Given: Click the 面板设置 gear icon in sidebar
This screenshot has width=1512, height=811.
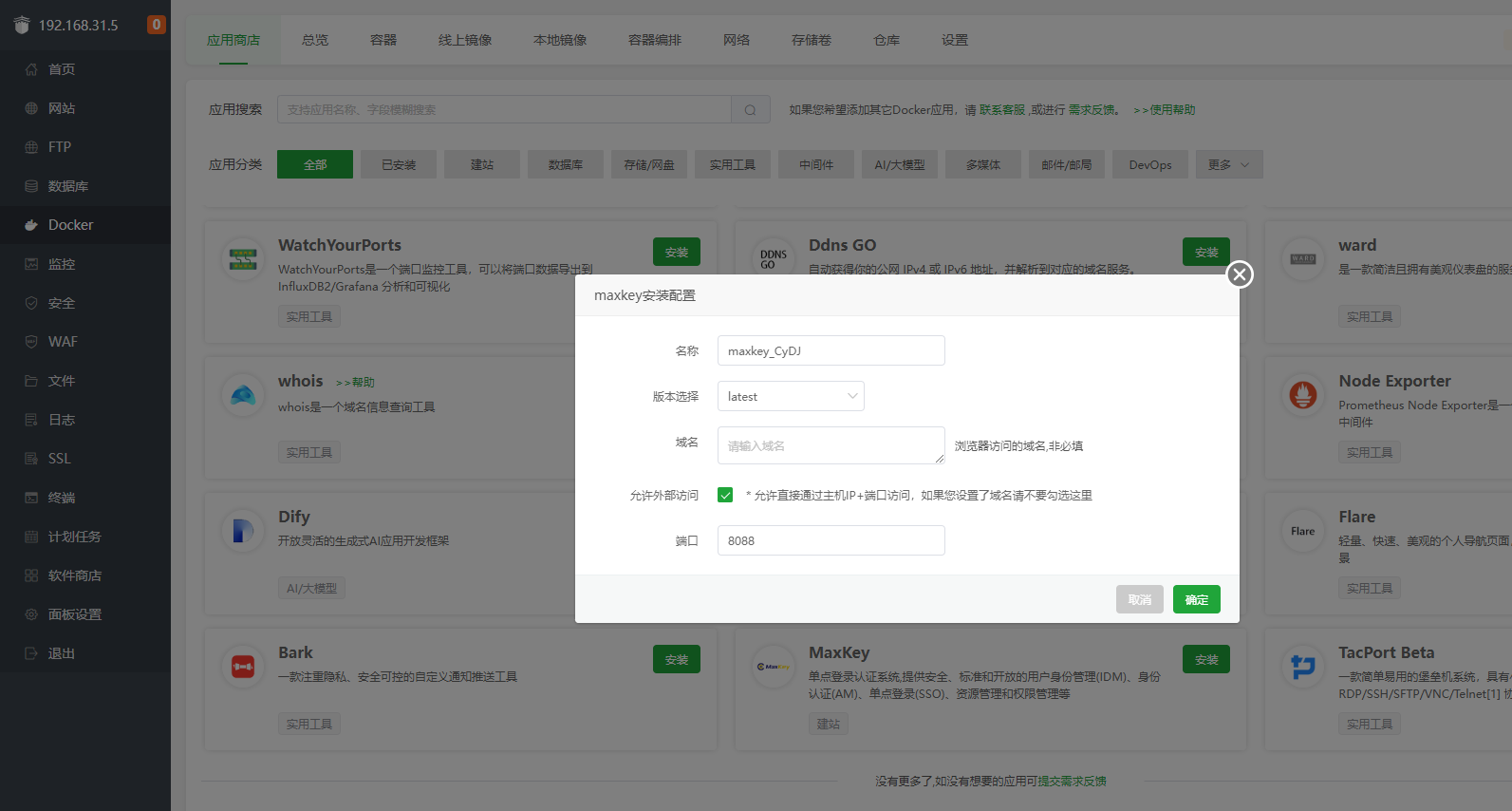Looking at the screenshot, I should [31, 614].
